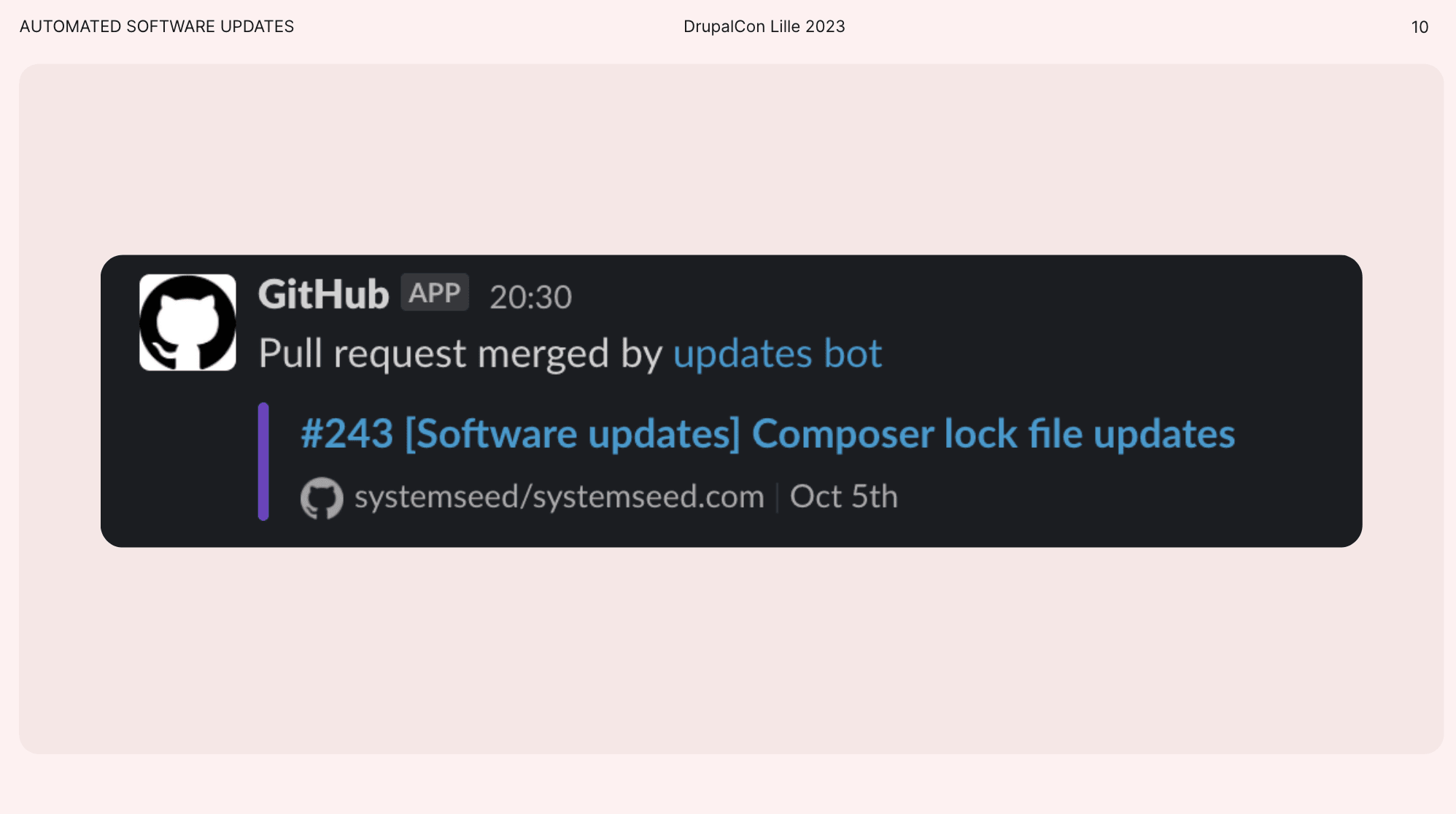Open the GitHub sender name

click(x=323, y=295)
